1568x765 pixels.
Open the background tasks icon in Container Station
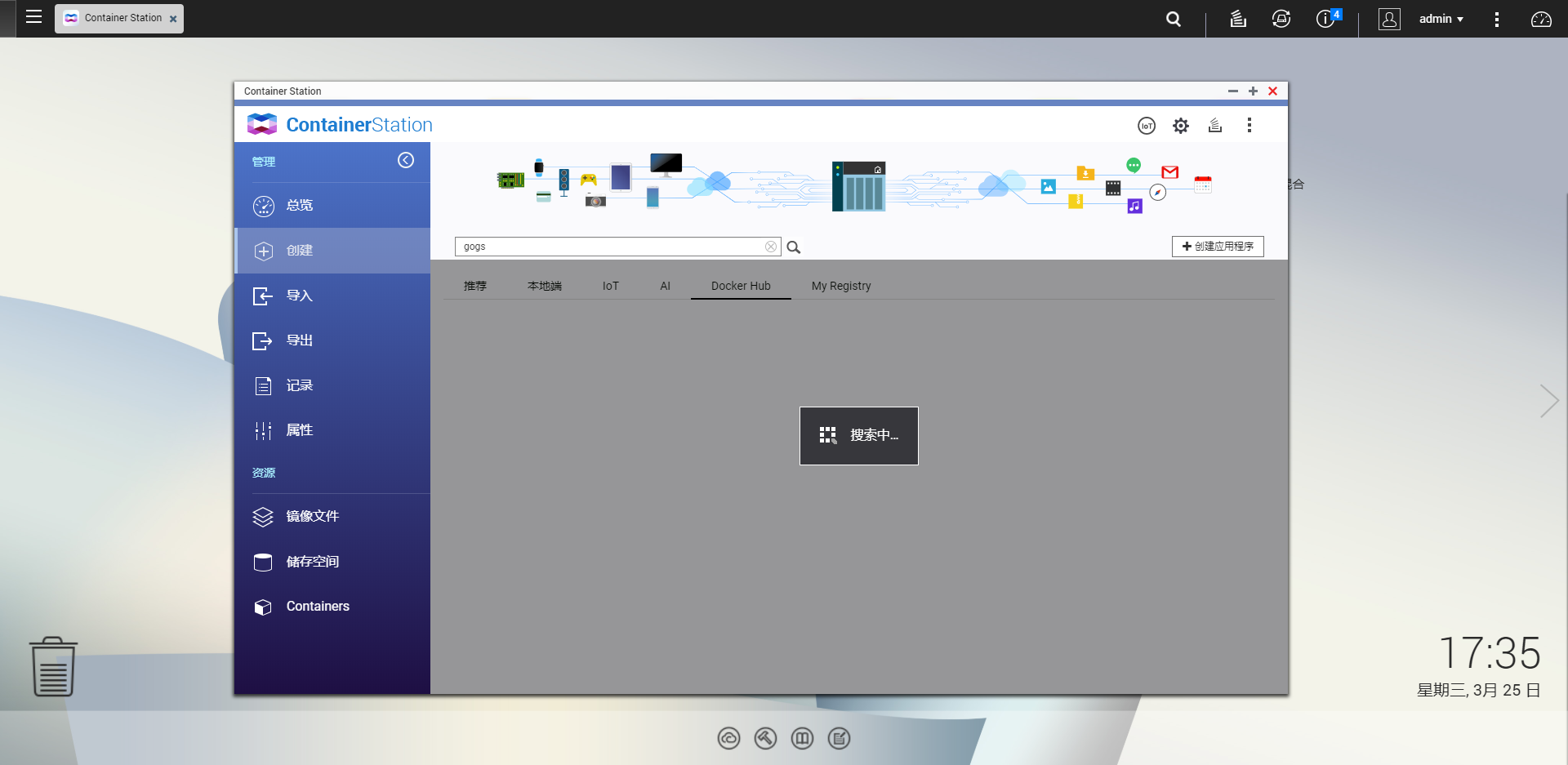pyautogui.click(x=1214, y=125)
